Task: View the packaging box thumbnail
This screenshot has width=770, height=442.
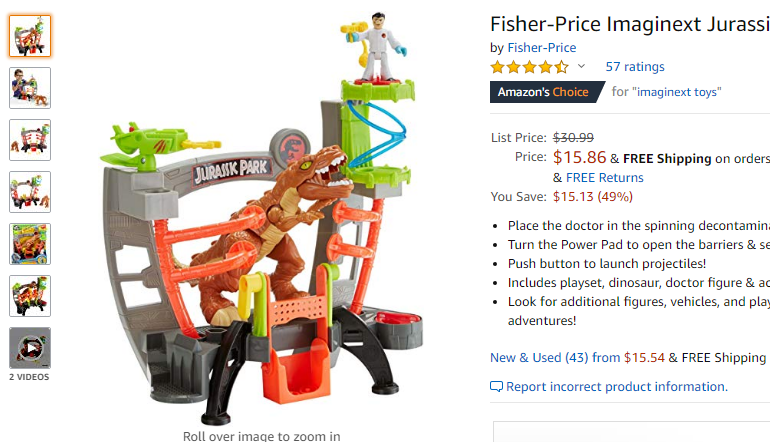Action: pyautogui.click(x=30, y=244)
